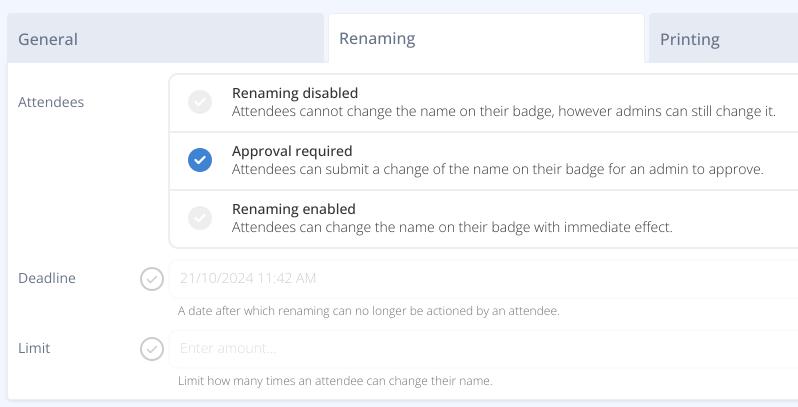Click the 'Renaming enabled' option title

coord(294,209)
